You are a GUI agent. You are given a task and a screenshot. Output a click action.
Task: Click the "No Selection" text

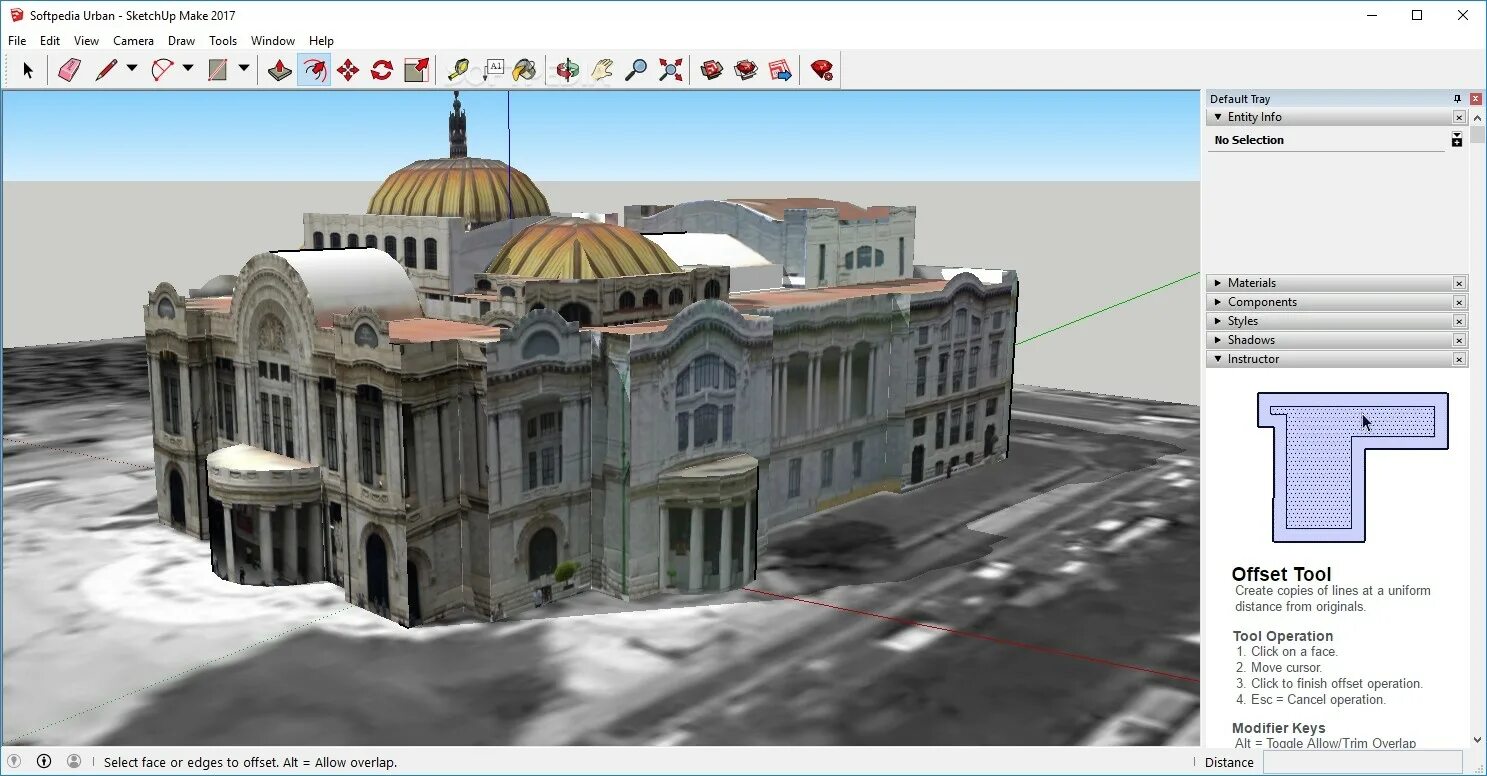click(1249, 140)
